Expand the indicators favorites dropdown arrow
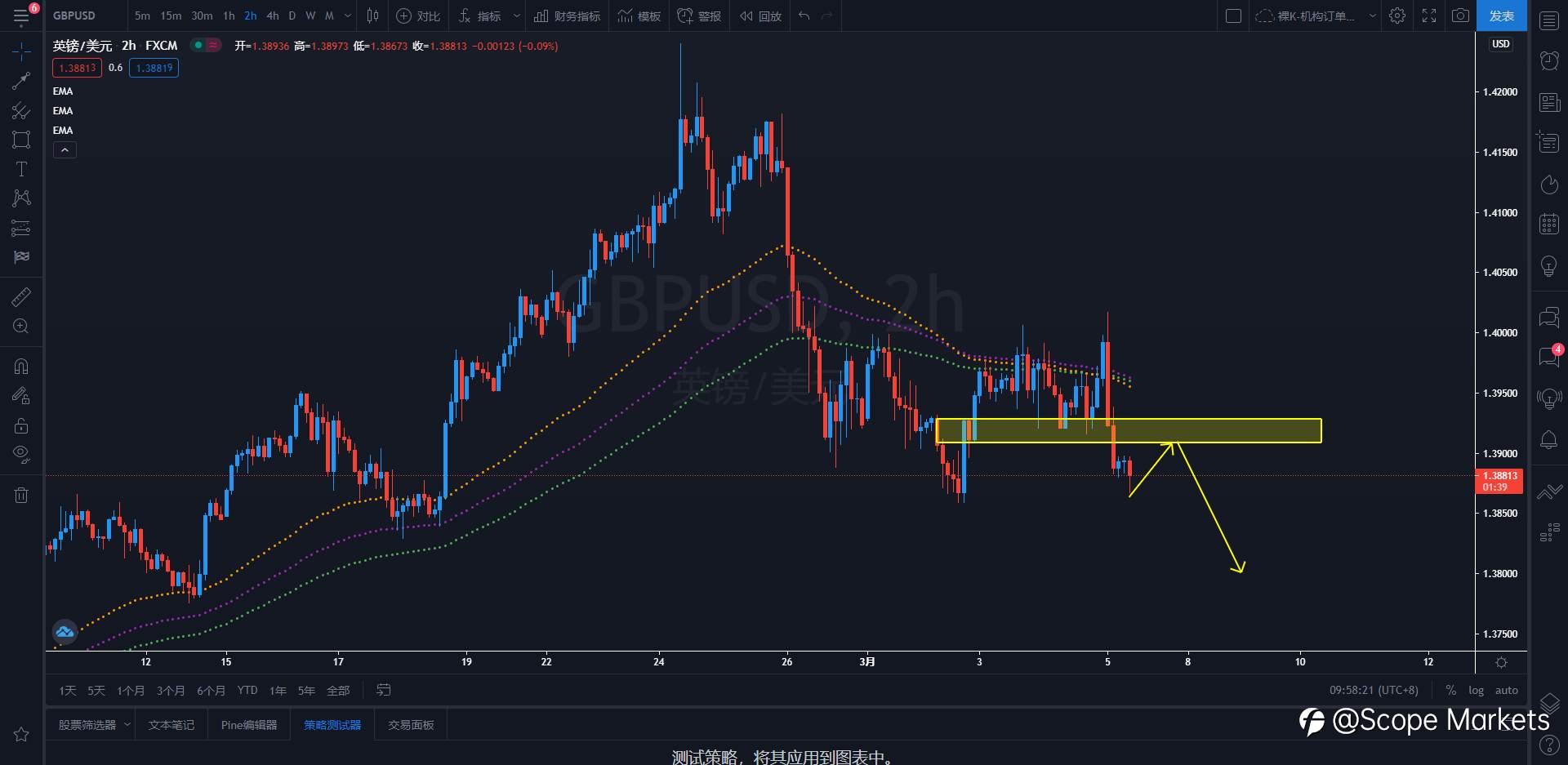The width and height of the screenshot is (1568, 765). [516, 16]
